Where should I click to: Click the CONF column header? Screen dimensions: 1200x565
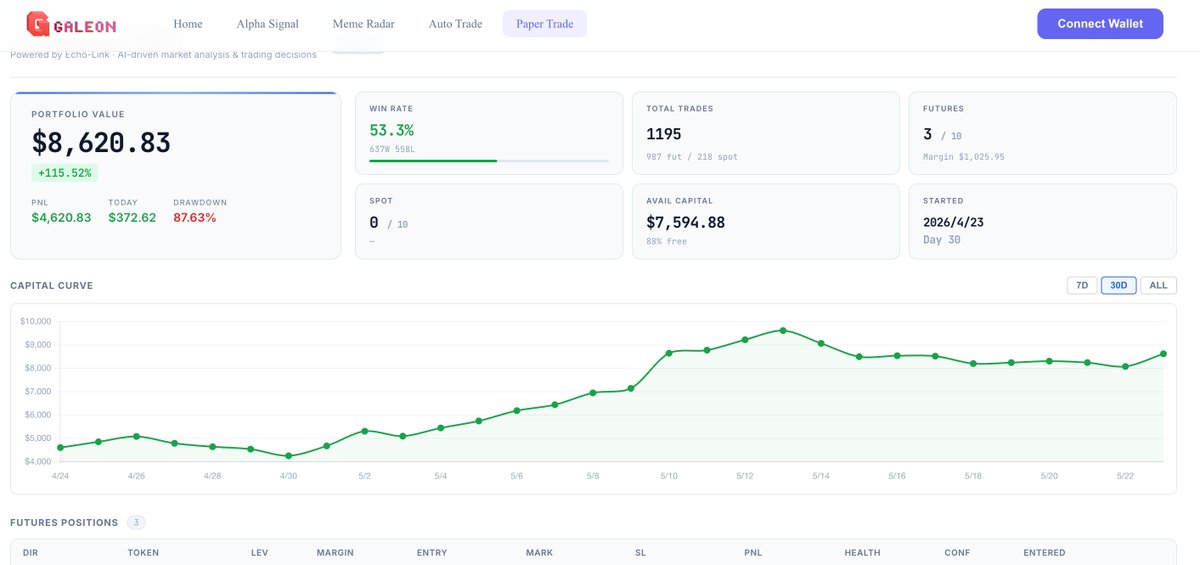[957, 553]
